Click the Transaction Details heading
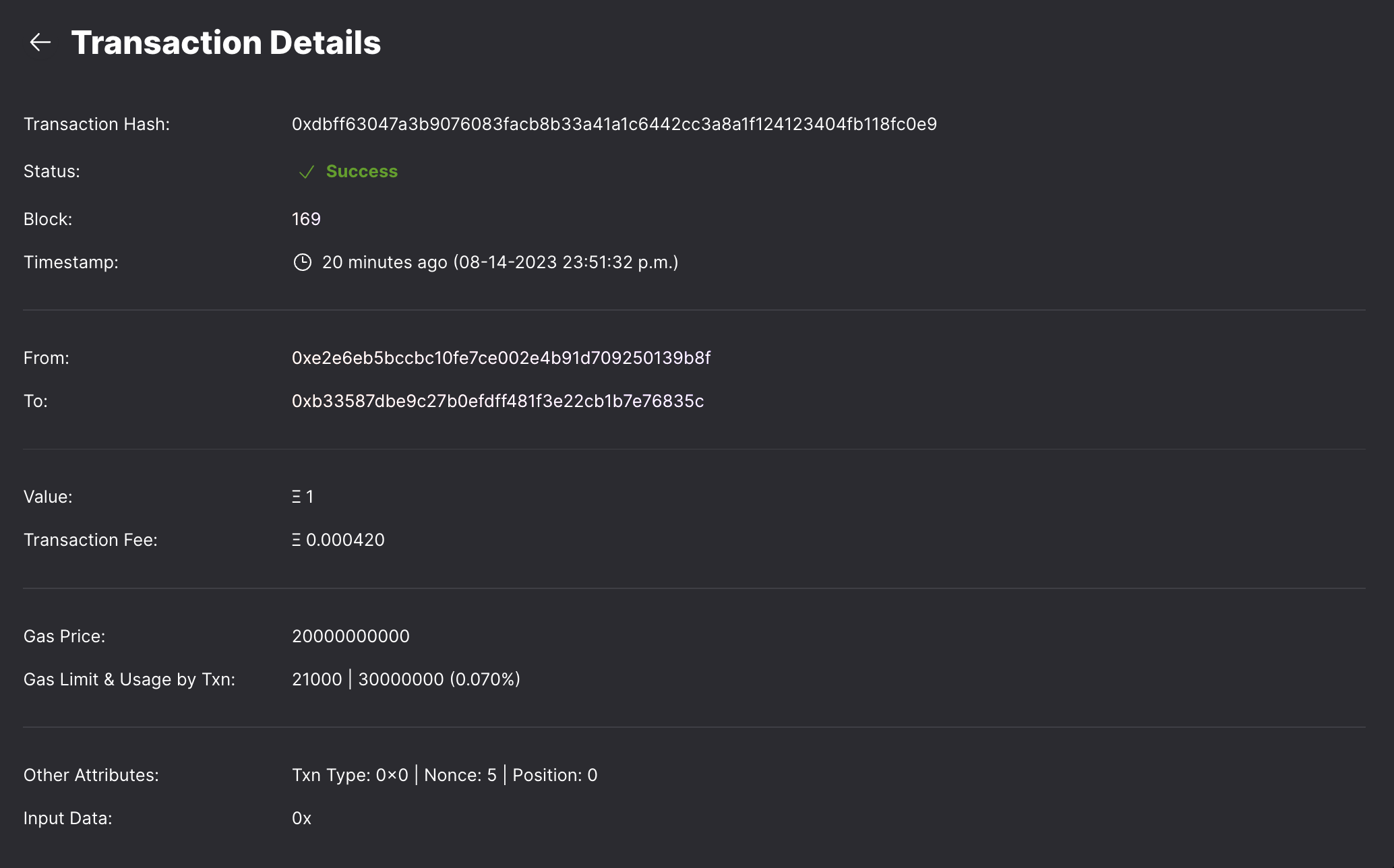 point(226,42)
